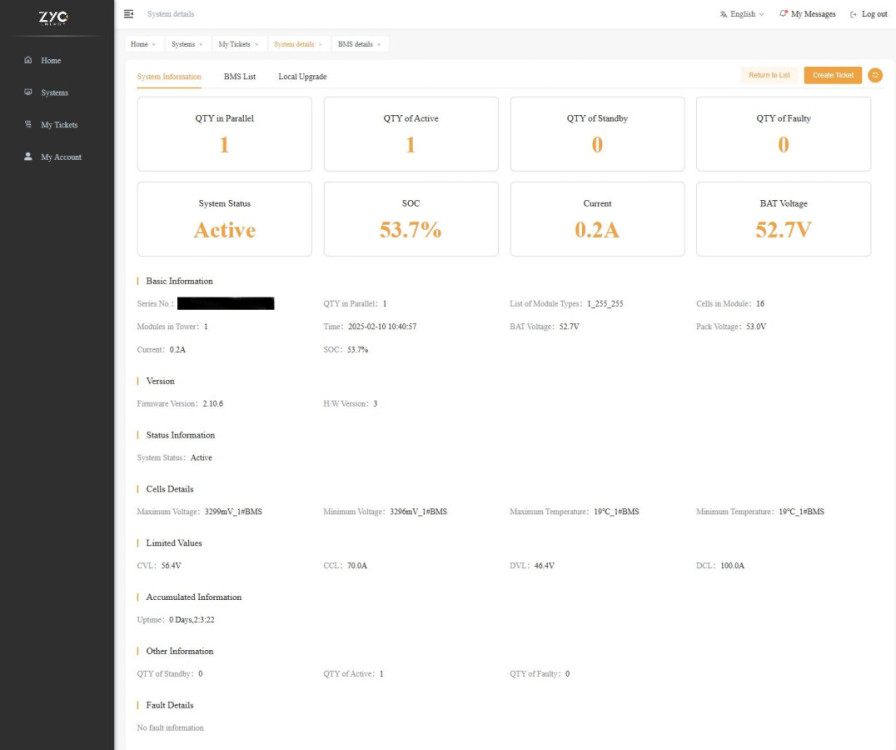Switch to the BMS List tab
The image size is (896, 750).
pyautogui.click(x=242, y=76)
